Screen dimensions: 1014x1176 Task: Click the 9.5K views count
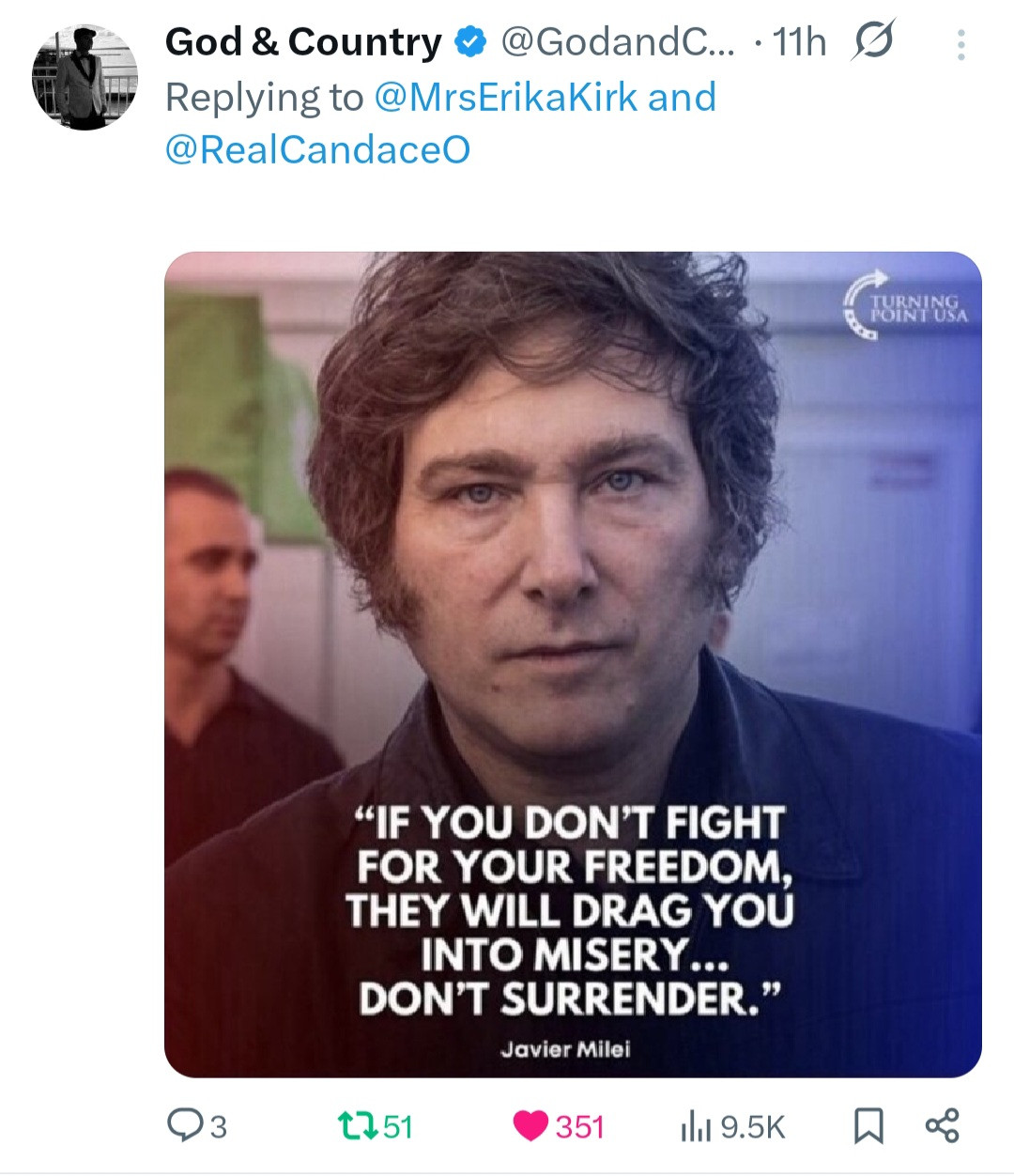752,1126
